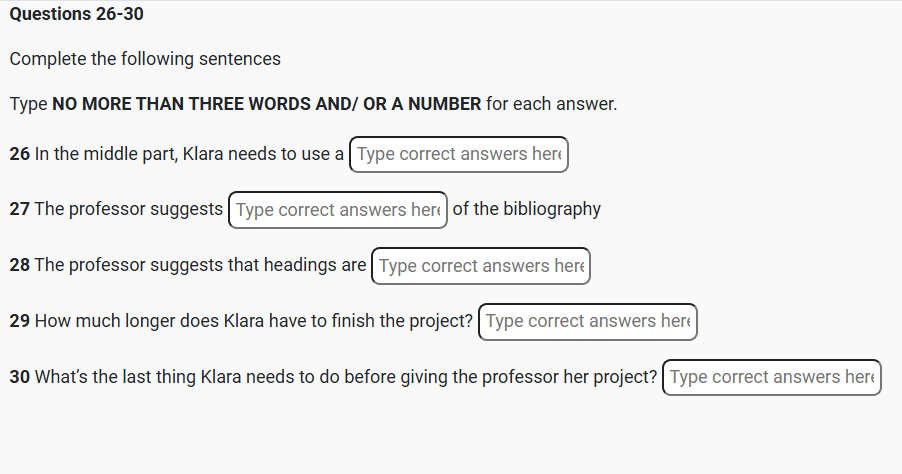Click the bold 'NO MORE THAN THREE WORDS' text

click(188, 104)
